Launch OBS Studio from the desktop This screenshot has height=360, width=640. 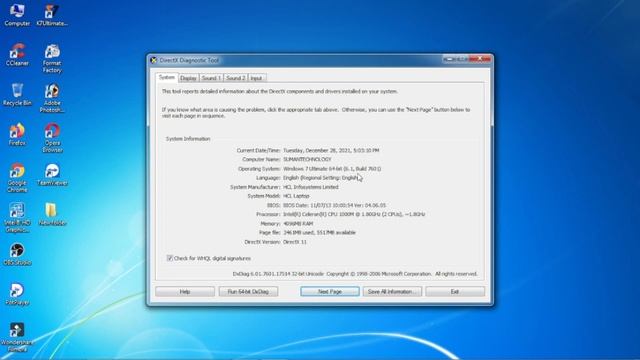click(x=17, y=254)
